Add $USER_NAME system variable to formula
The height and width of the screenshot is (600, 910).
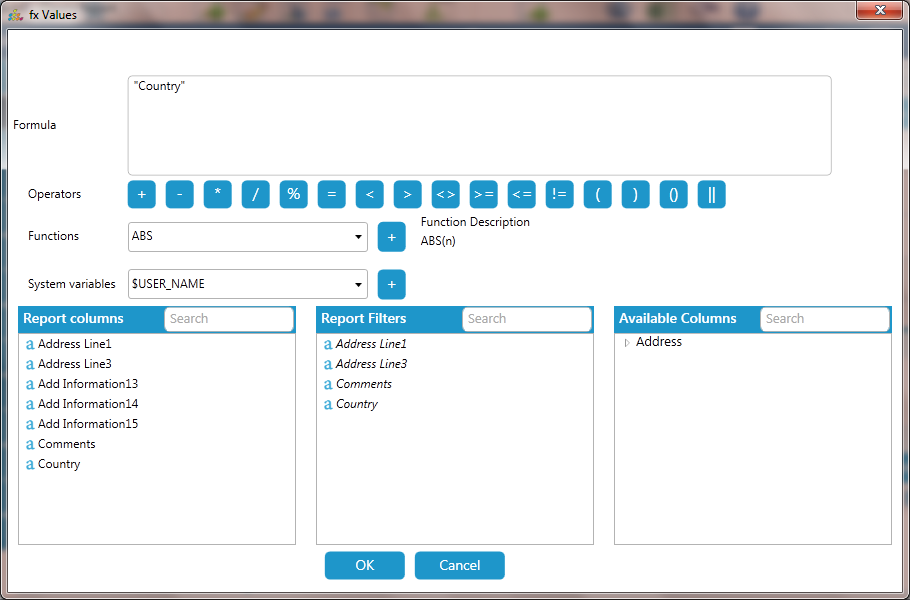pyautogui.click(x=391, y=284)
